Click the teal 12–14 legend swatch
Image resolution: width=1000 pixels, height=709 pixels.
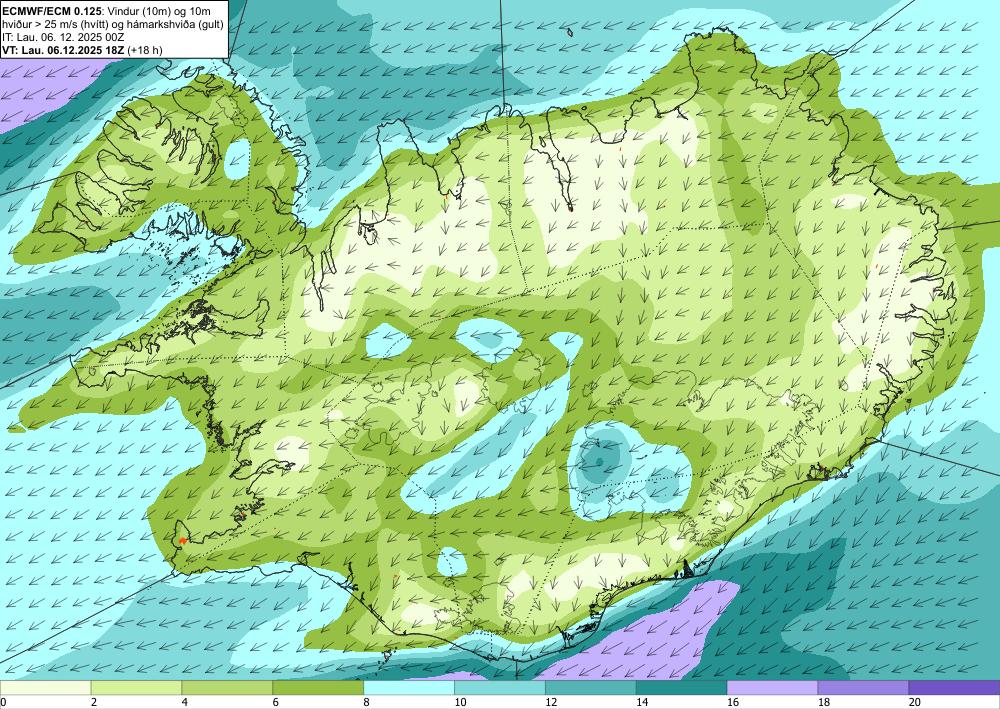[x=591, y=688]
